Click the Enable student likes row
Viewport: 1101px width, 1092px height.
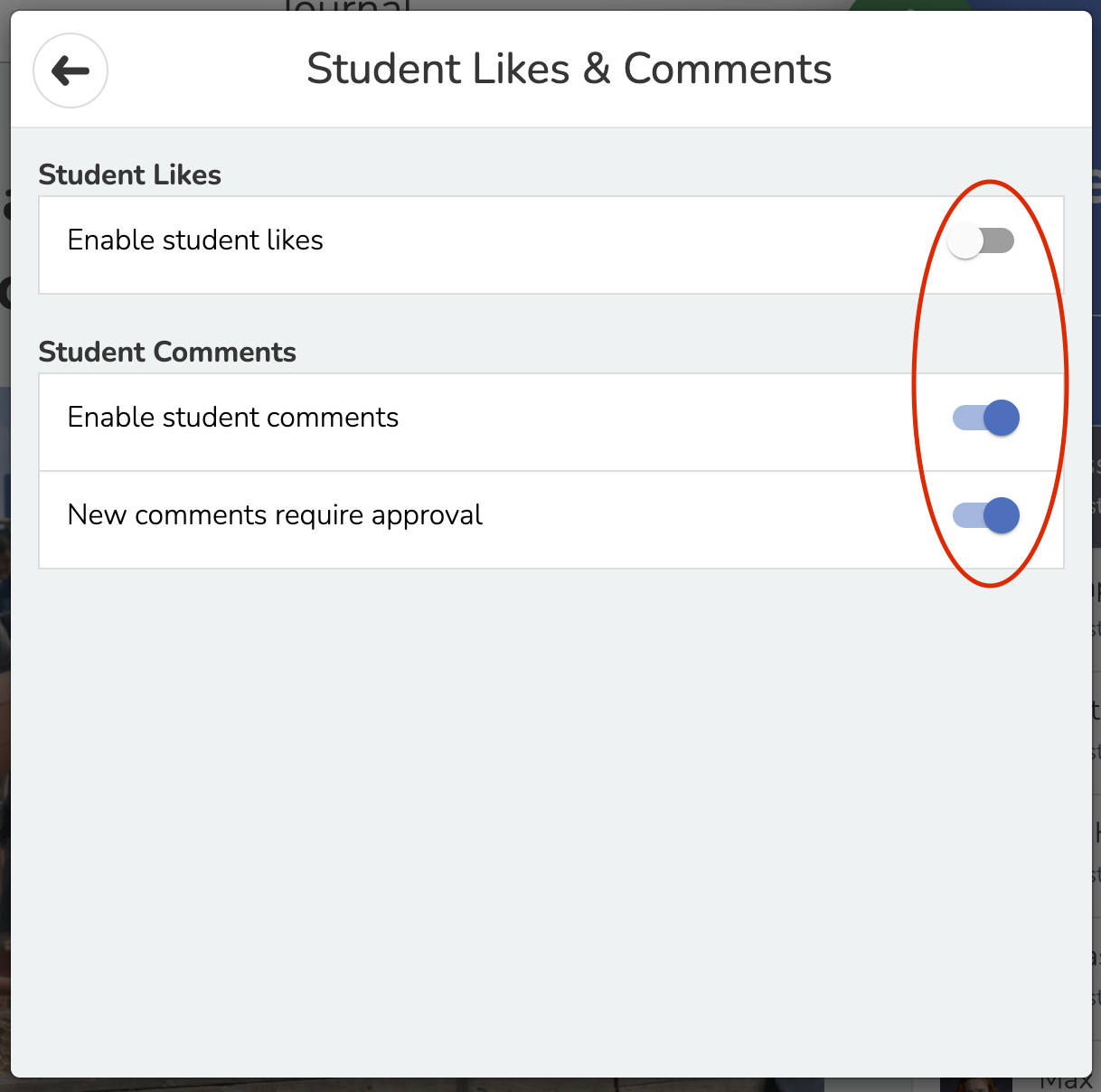point(452,240)
